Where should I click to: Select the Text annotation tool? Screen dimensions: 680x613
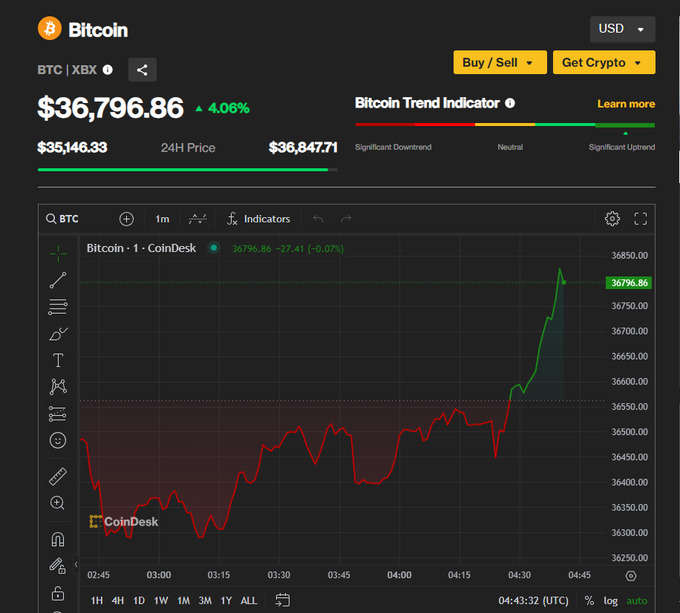tap(58, 360)
